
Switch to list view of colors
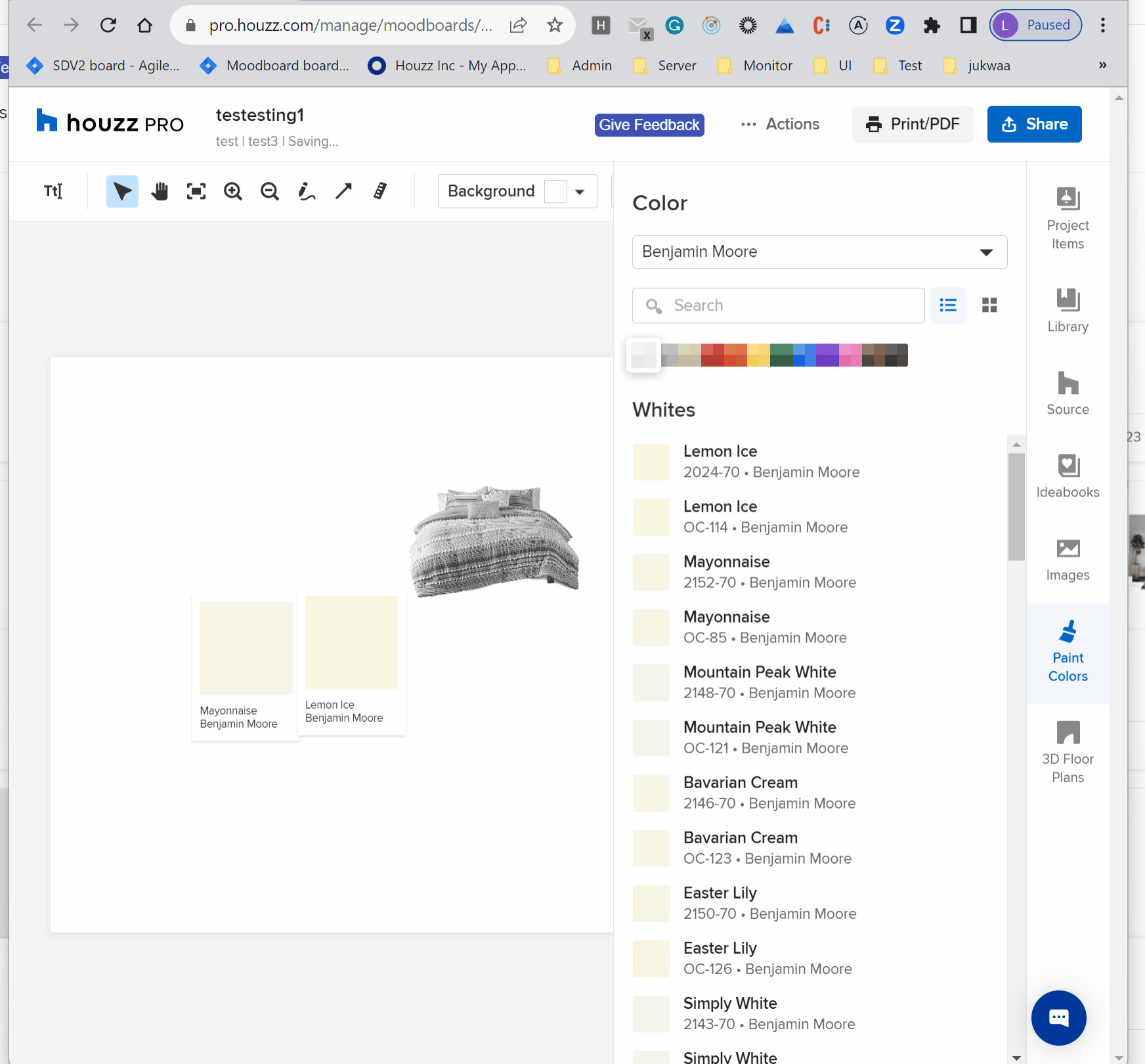click(948, 305)
